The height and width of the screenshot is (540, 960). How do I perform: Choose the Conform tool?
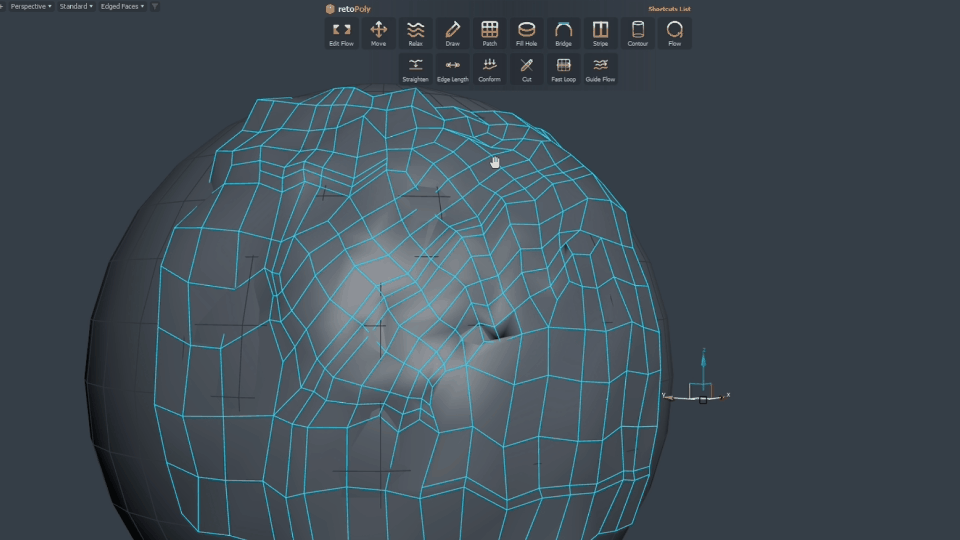[490, 69]
